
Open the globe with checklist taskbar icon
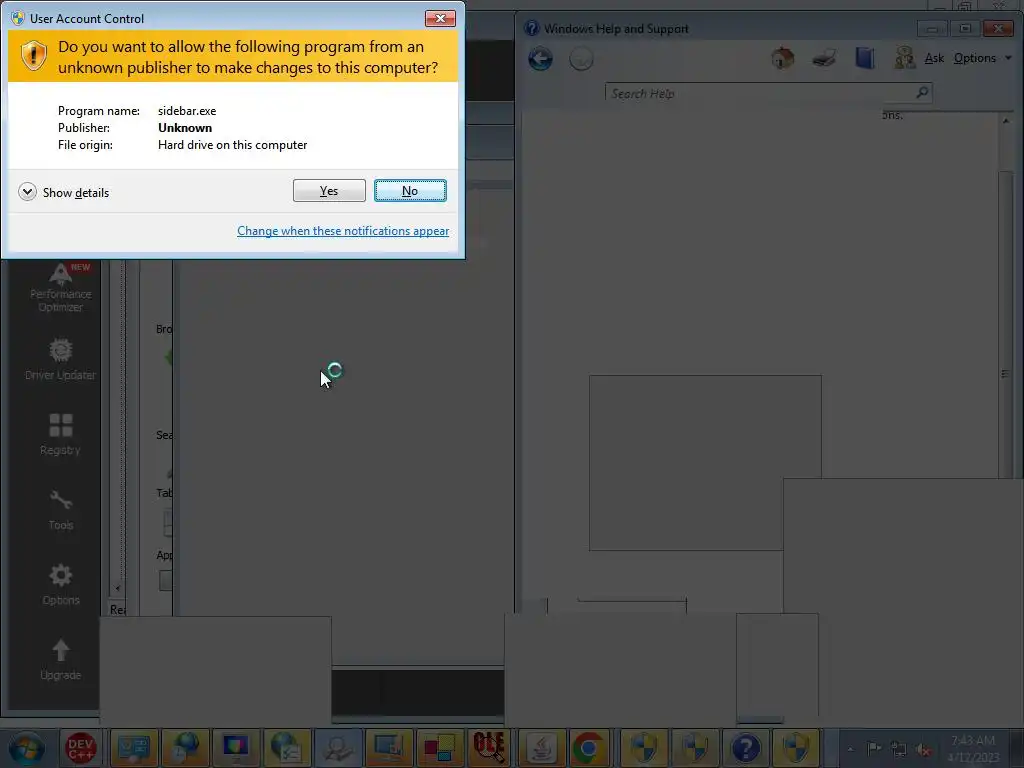[287, 748]
